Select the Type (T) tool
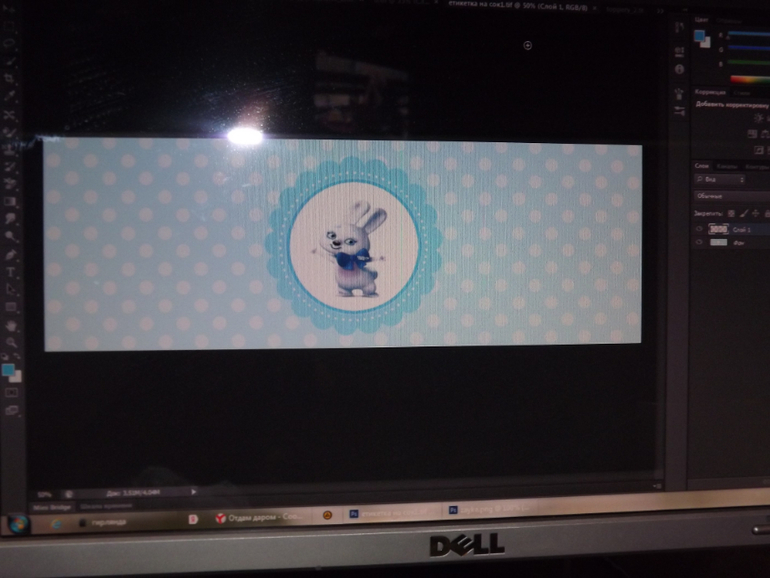Viewport: 770px width, 578px height. coord(11,271)
